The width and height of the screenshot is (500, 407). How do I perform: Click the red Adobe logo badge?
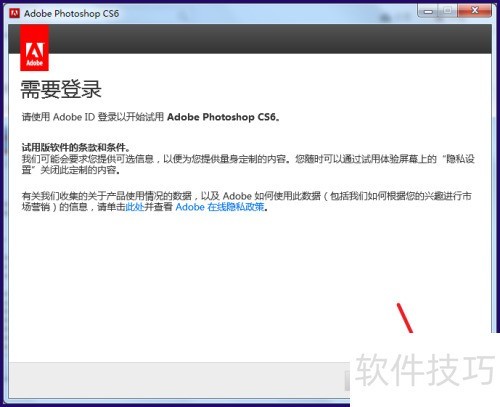(x=35, y=49)
